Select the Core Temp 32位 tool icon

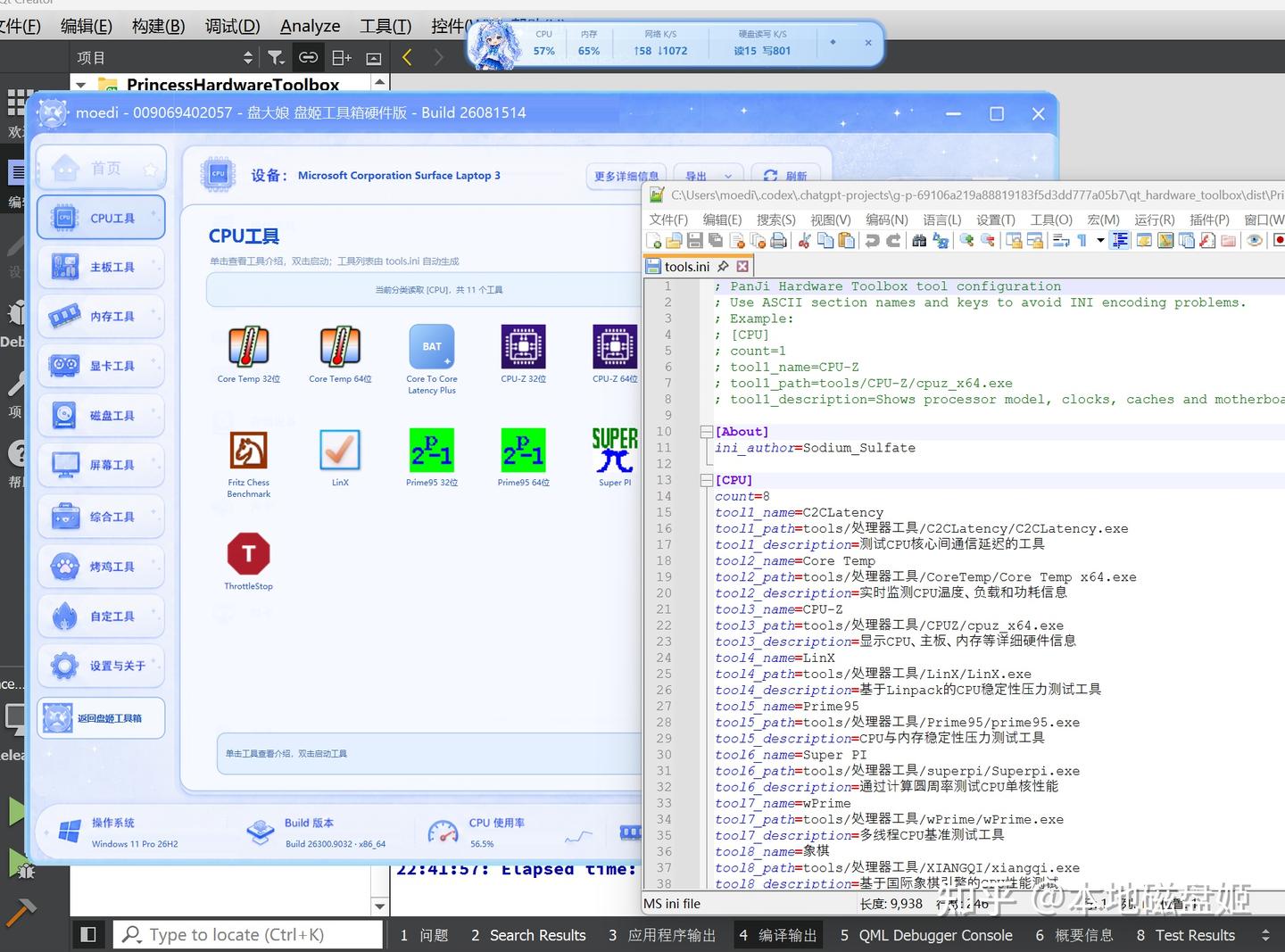click(x=249, y=346)
